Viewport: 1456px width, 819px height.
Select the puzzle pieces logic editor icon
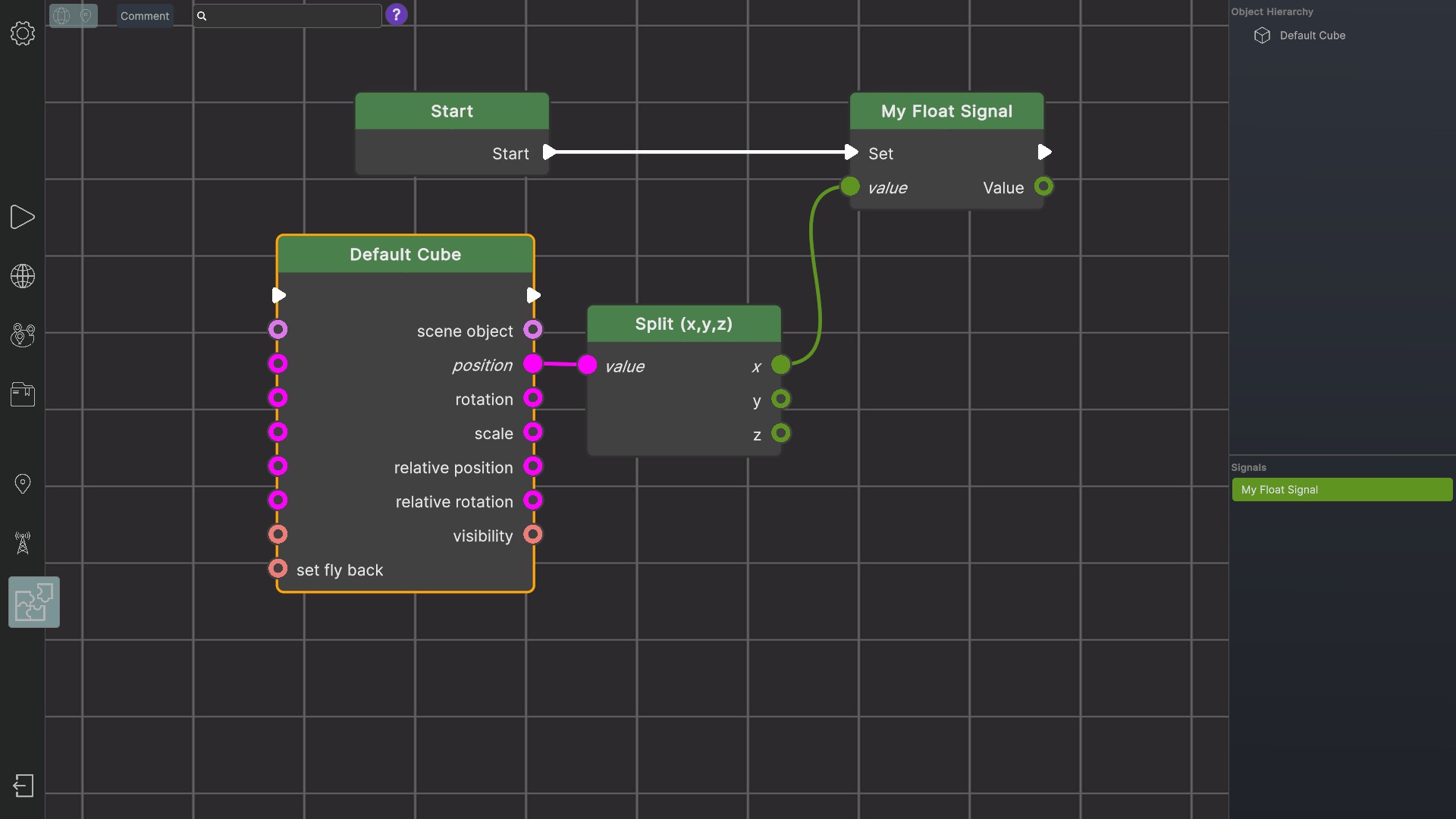coord(34,602)
